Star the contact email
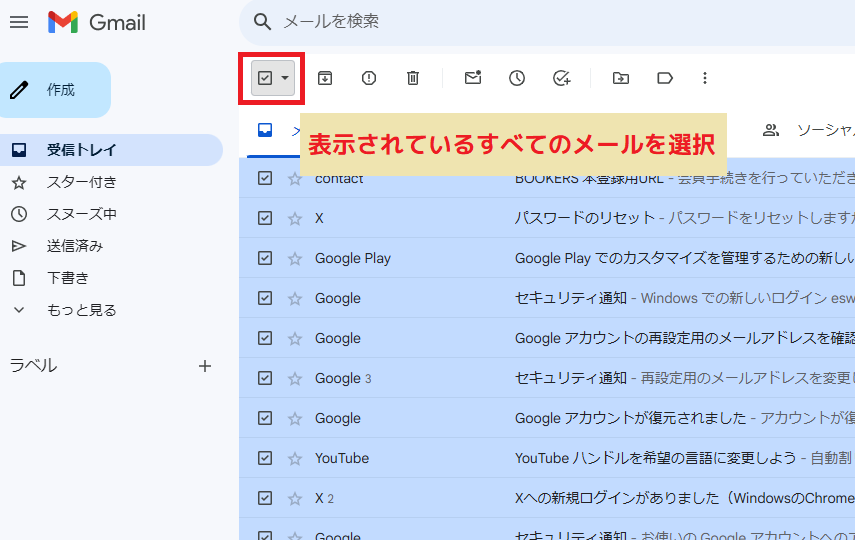 [295, 178]
